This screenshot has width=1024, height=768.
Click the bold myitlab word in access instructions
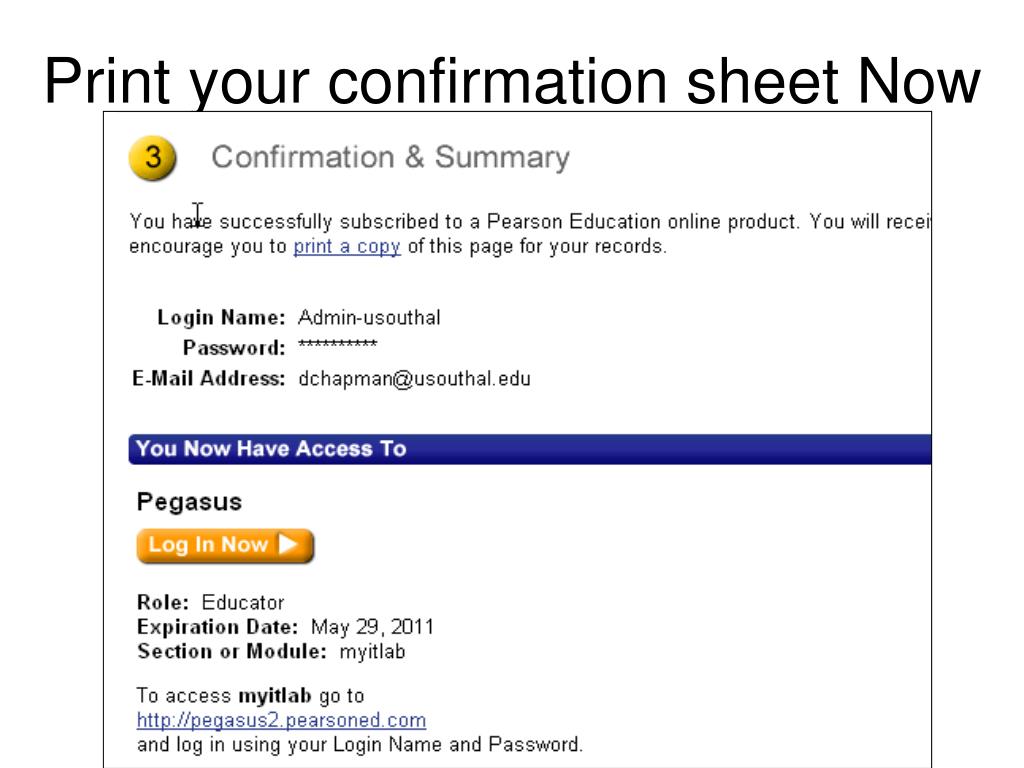[275, 696]
